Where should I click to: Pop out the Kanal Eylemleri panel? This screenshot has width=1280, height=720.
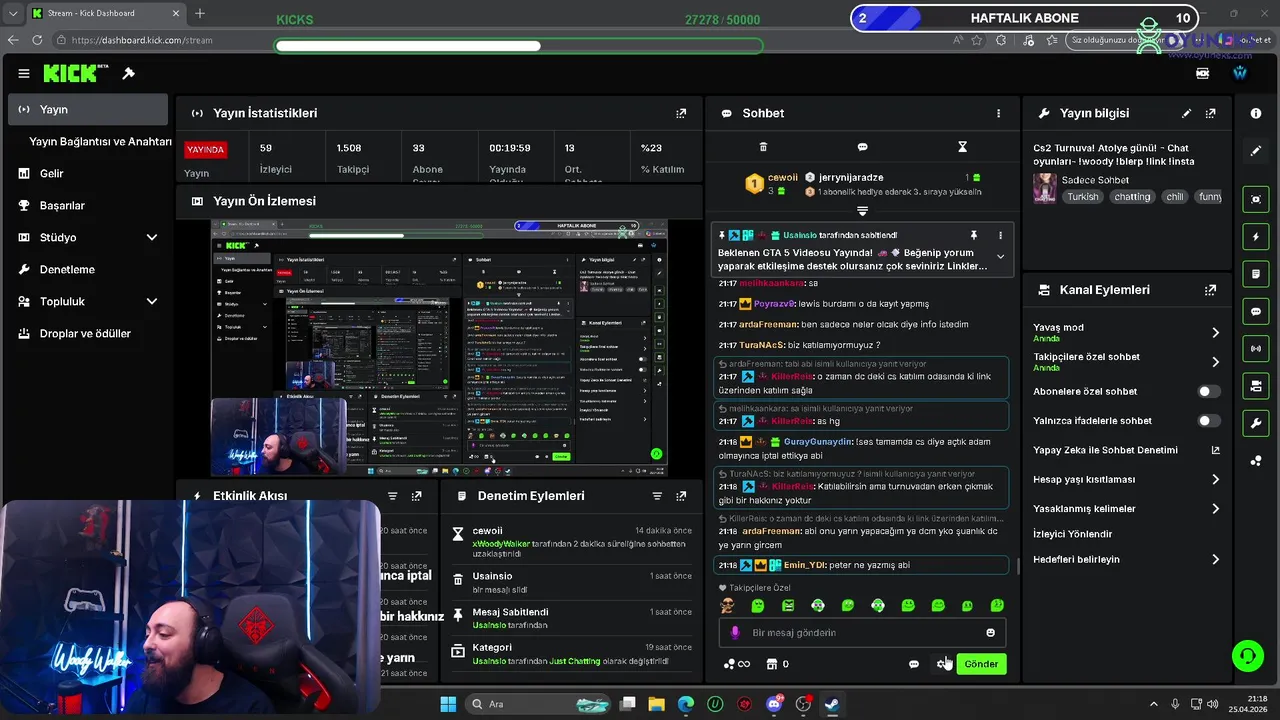1211,290
